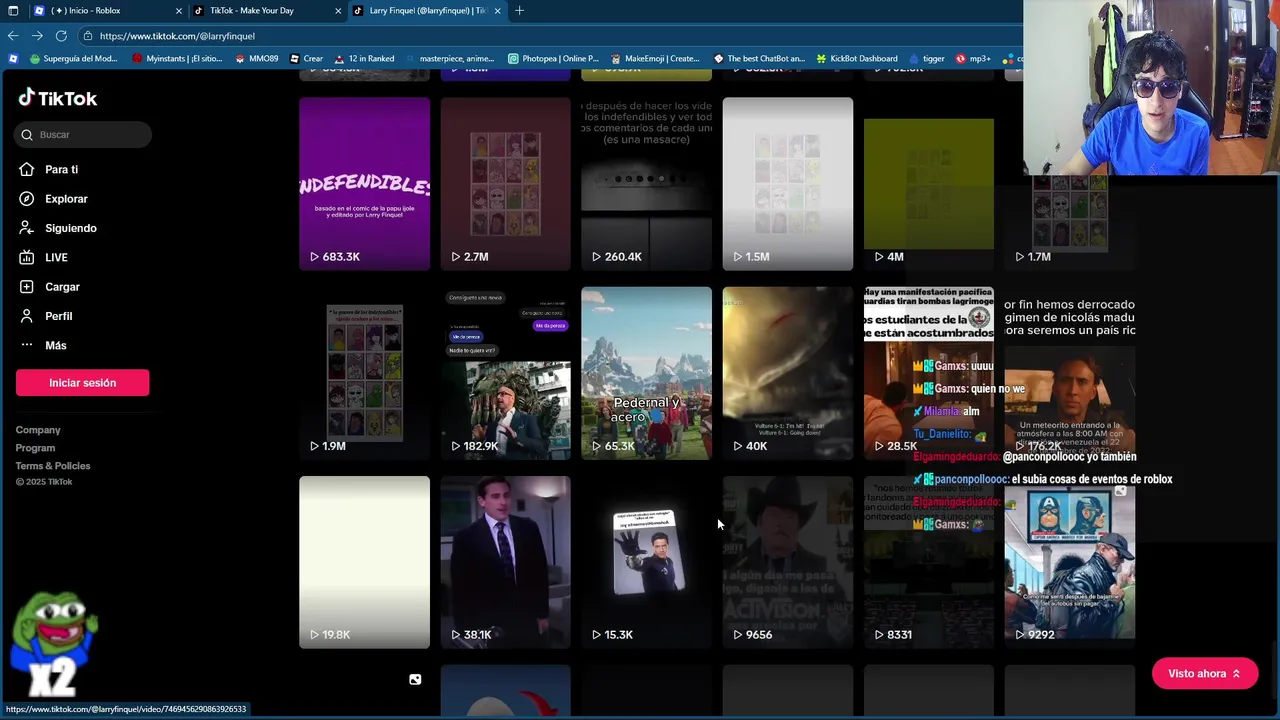Open Superguía del Mod bookmark
Screen dimensions: 1280x720
point(73,59)
